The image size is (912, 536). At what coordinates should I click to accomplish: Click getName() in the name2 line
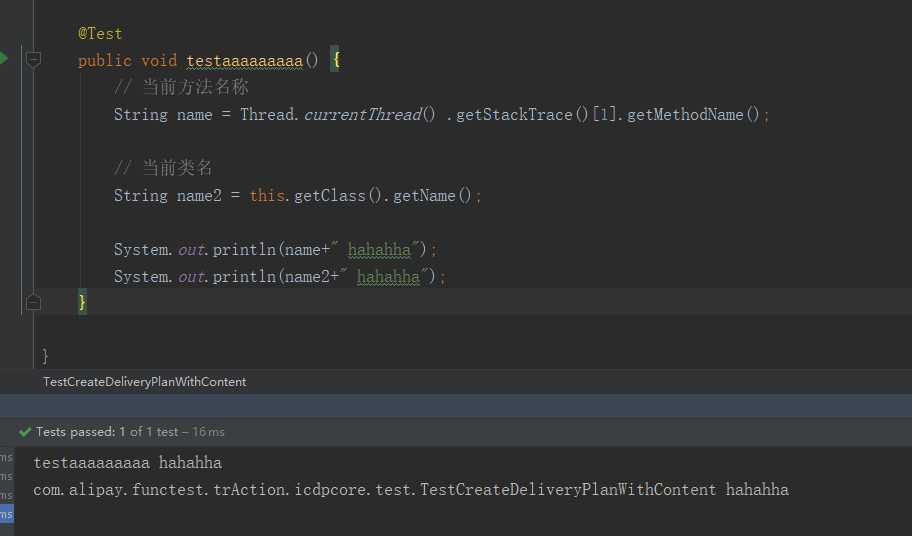click(x=432, y=195)
